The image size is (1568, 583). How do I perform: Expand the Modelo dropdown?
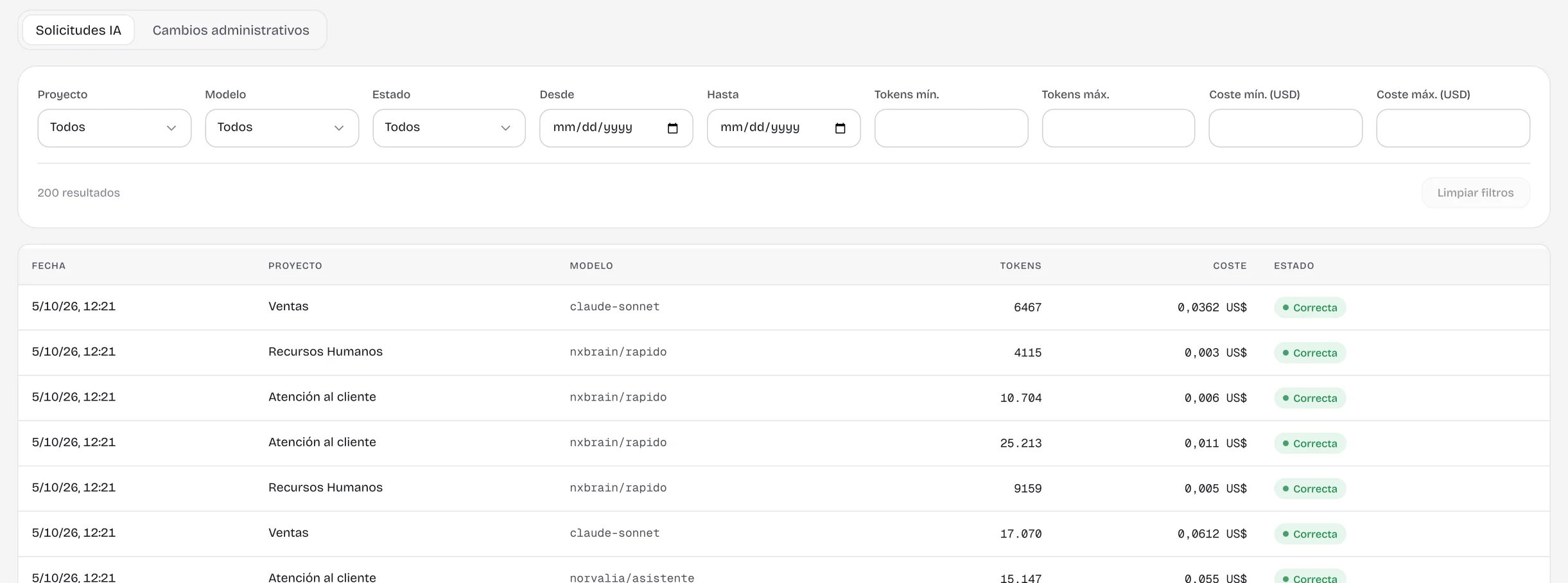pyautogui.click(x=282, y=128)
